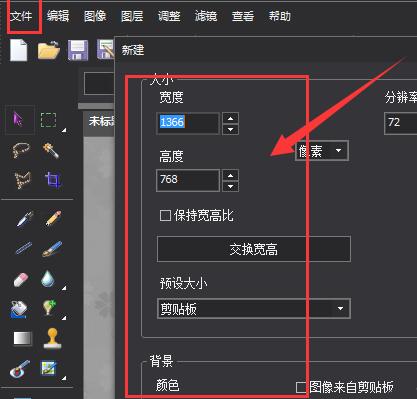The height and width of the screenshot is (399, 417).
Task: Select the blue crop tool
Action: click(53, 180)
